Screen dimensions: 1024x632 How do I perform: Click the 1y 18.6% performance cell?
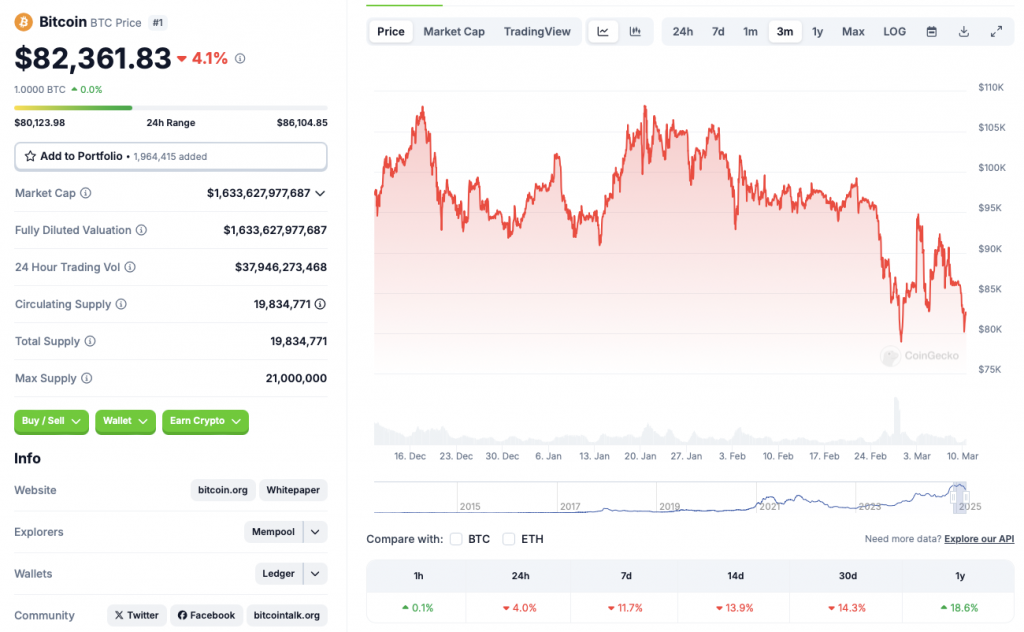point(959,608)
